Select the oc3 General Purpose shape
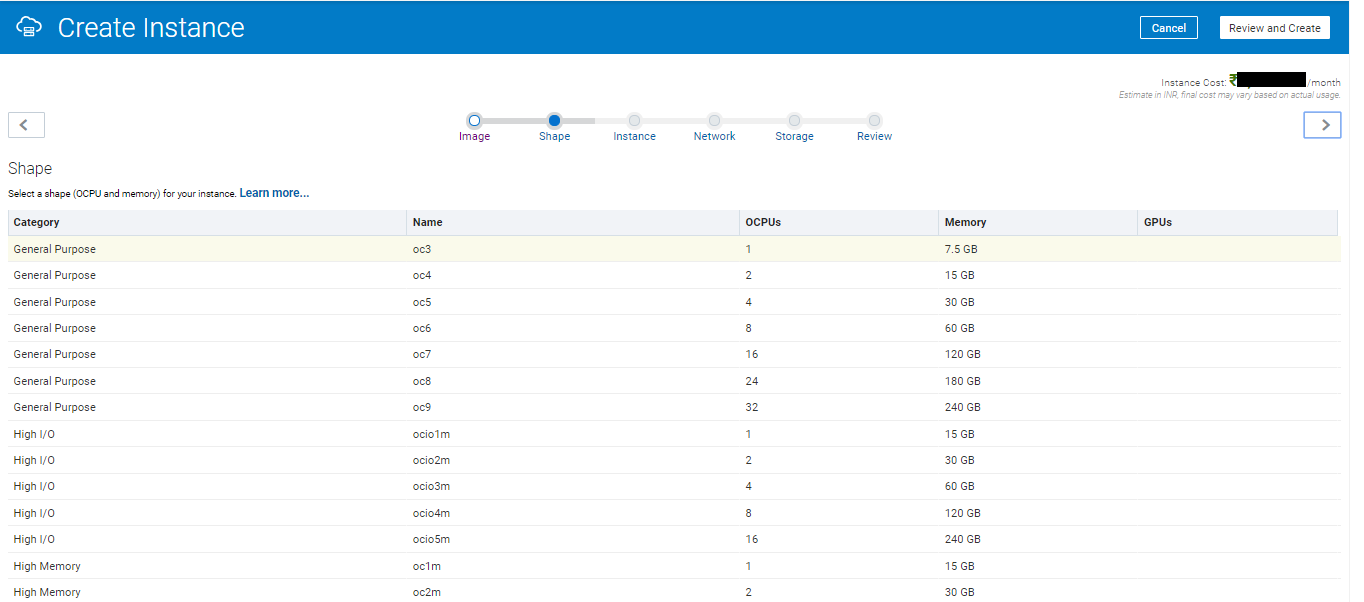This screenshot has width=1364, height=602. point(422,248)
